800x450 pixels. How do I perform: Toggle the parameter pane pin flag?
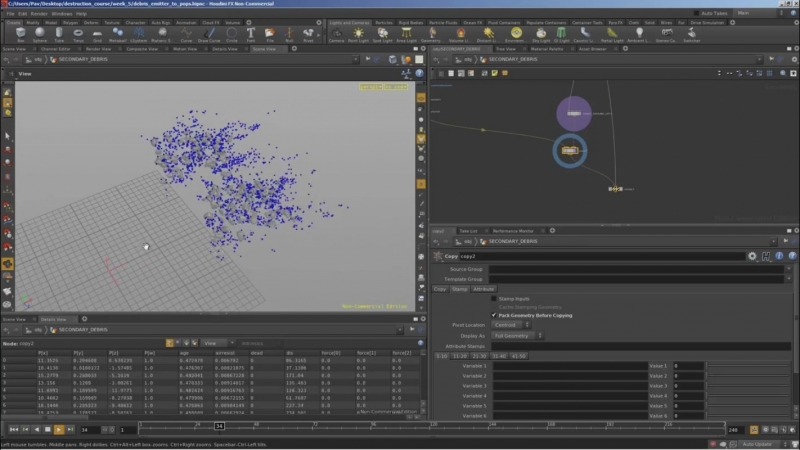coord(786,241)
